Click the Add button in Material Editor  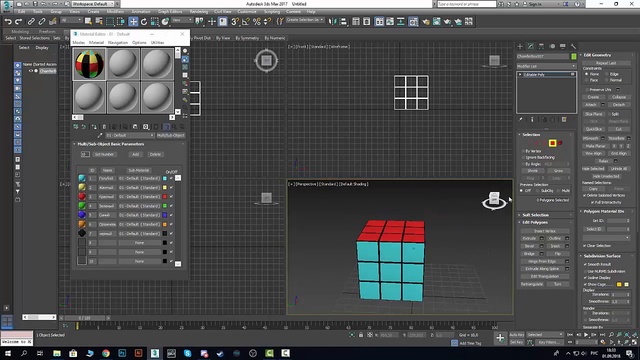tap(136, 154)
